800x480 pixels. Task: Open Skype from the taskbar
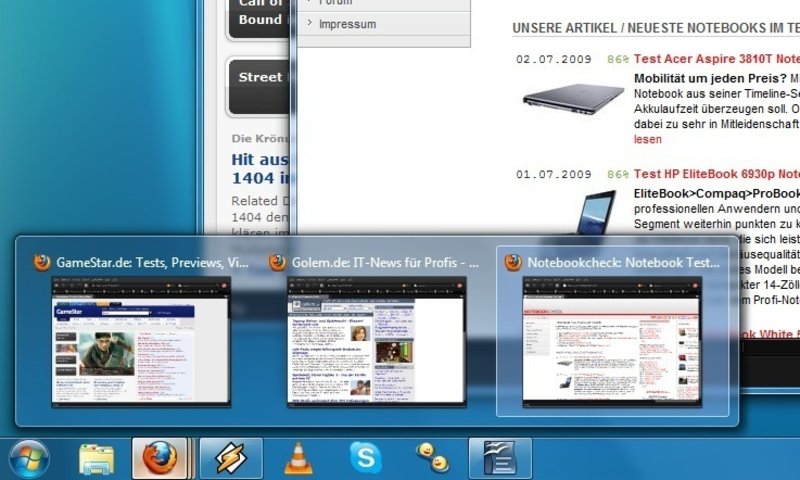pos(366,458)
